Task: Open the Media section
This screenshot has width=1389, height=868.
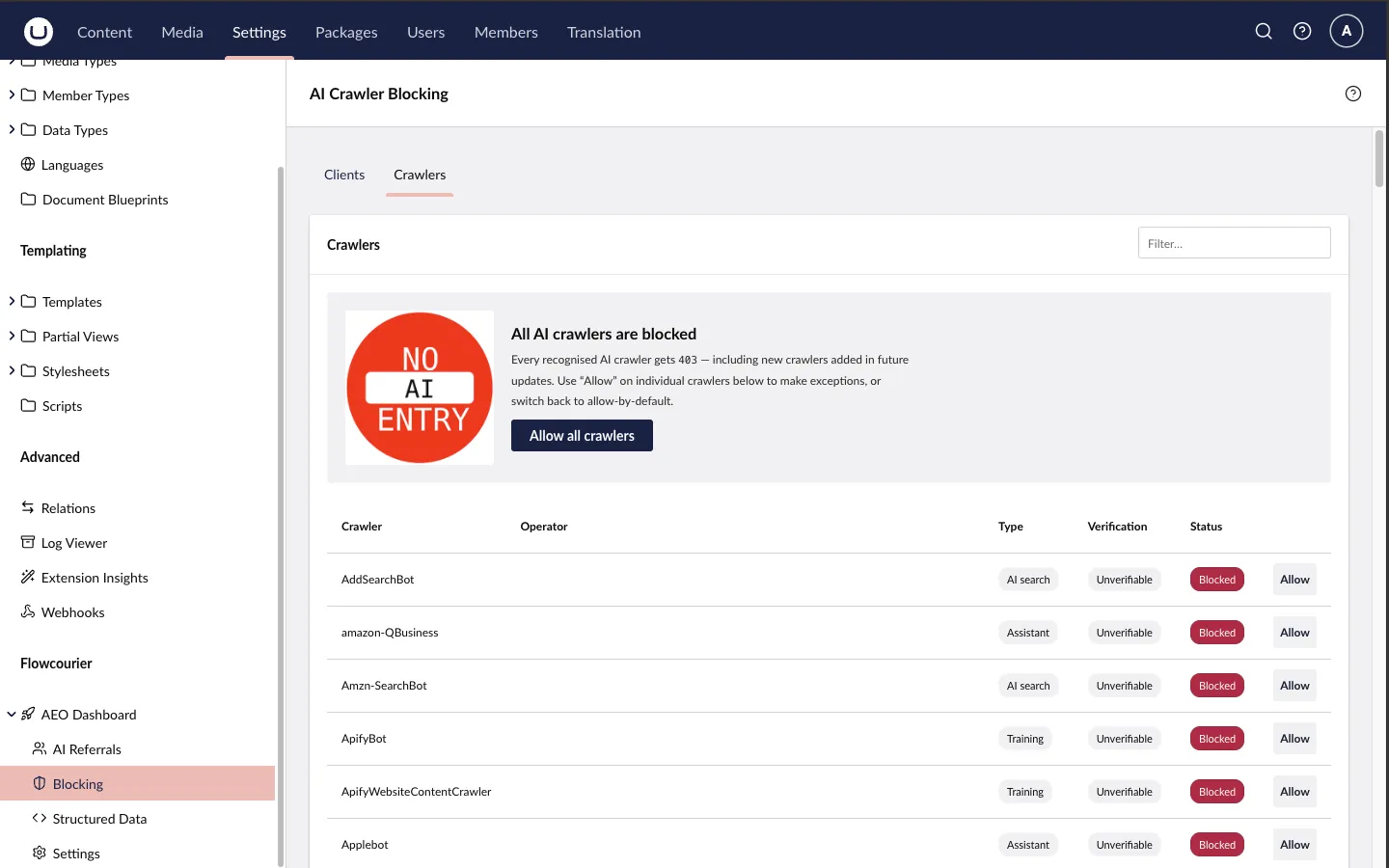Action: click(x=182, y=32)
